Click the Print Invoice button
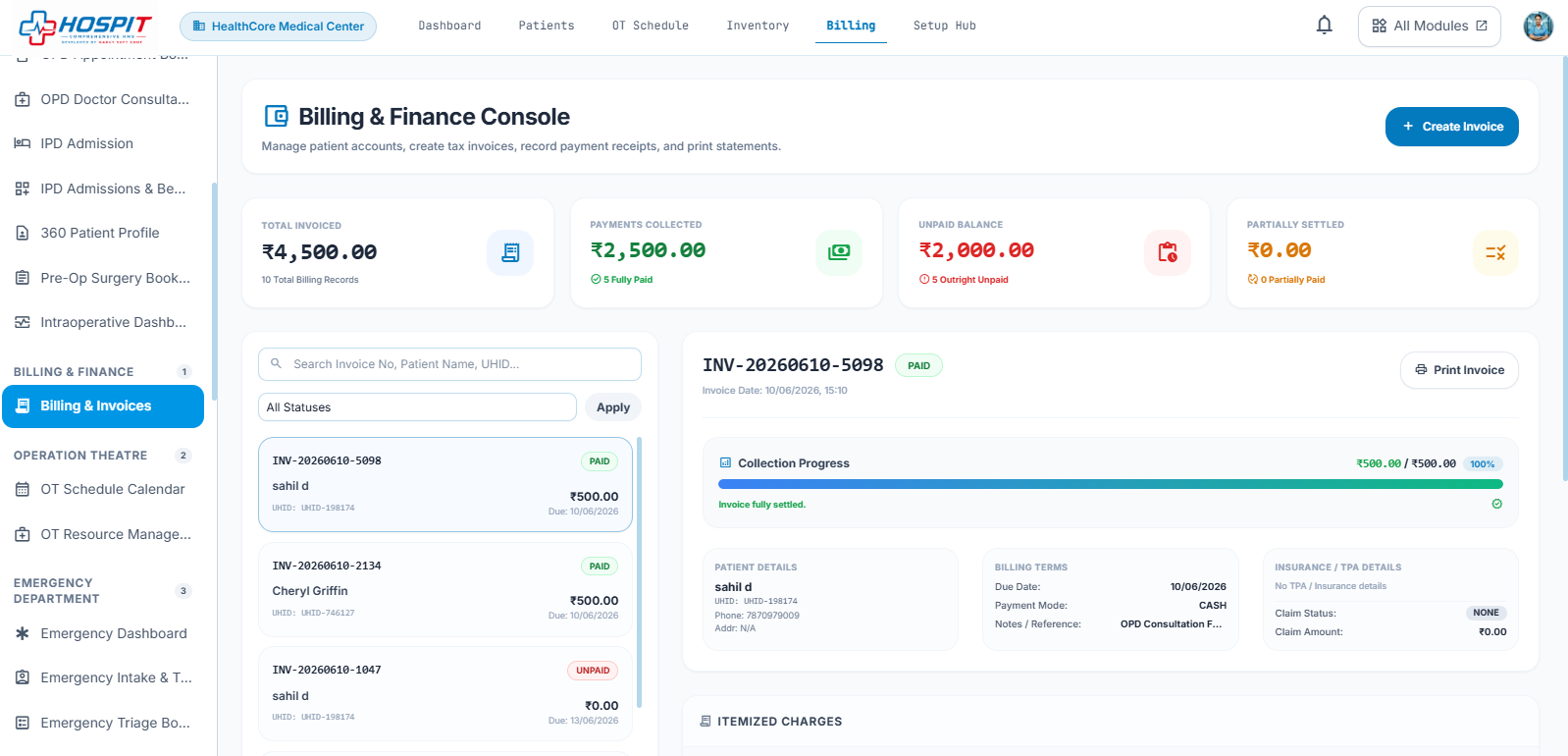The width and height of the screenshot is (1568, 756). point(1459,370)
